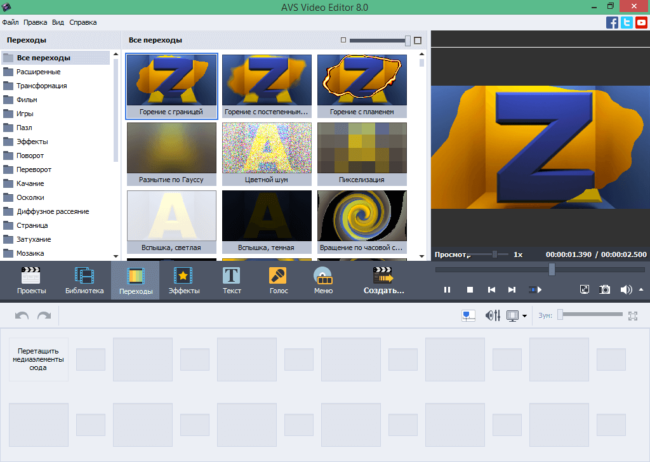Select Вращение по часовой transition
The height and width of the screenshot is (462, 650).
(x=362, y=222)
